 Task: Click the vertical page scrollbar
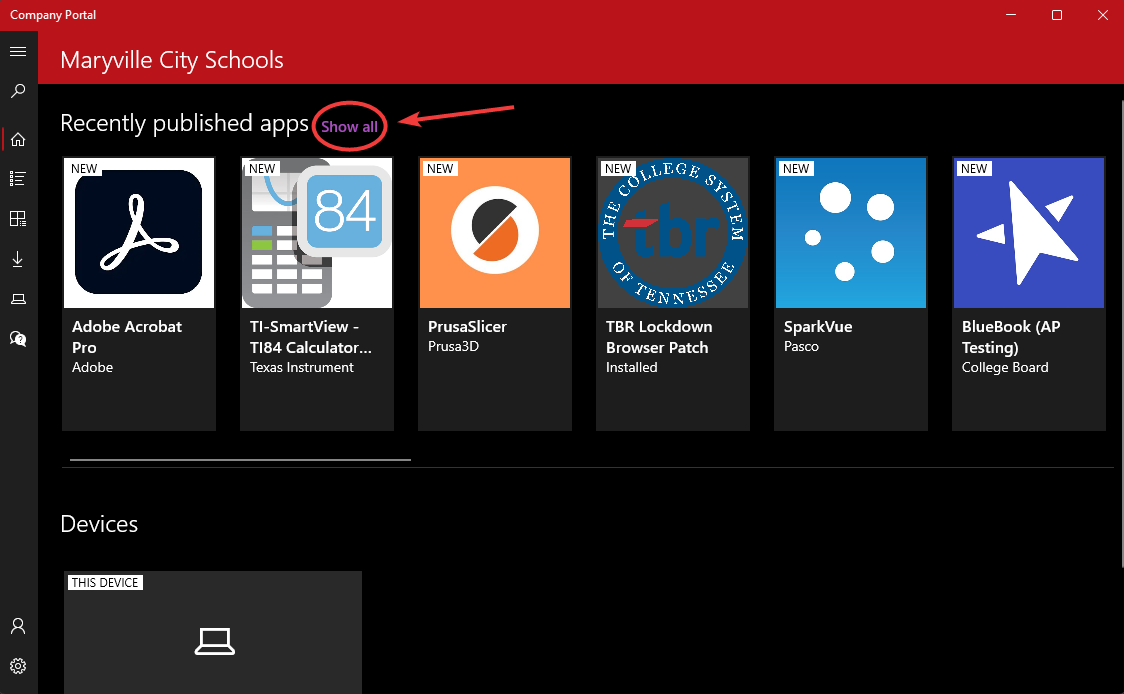pyautogui.click(x=1121, y=333)
